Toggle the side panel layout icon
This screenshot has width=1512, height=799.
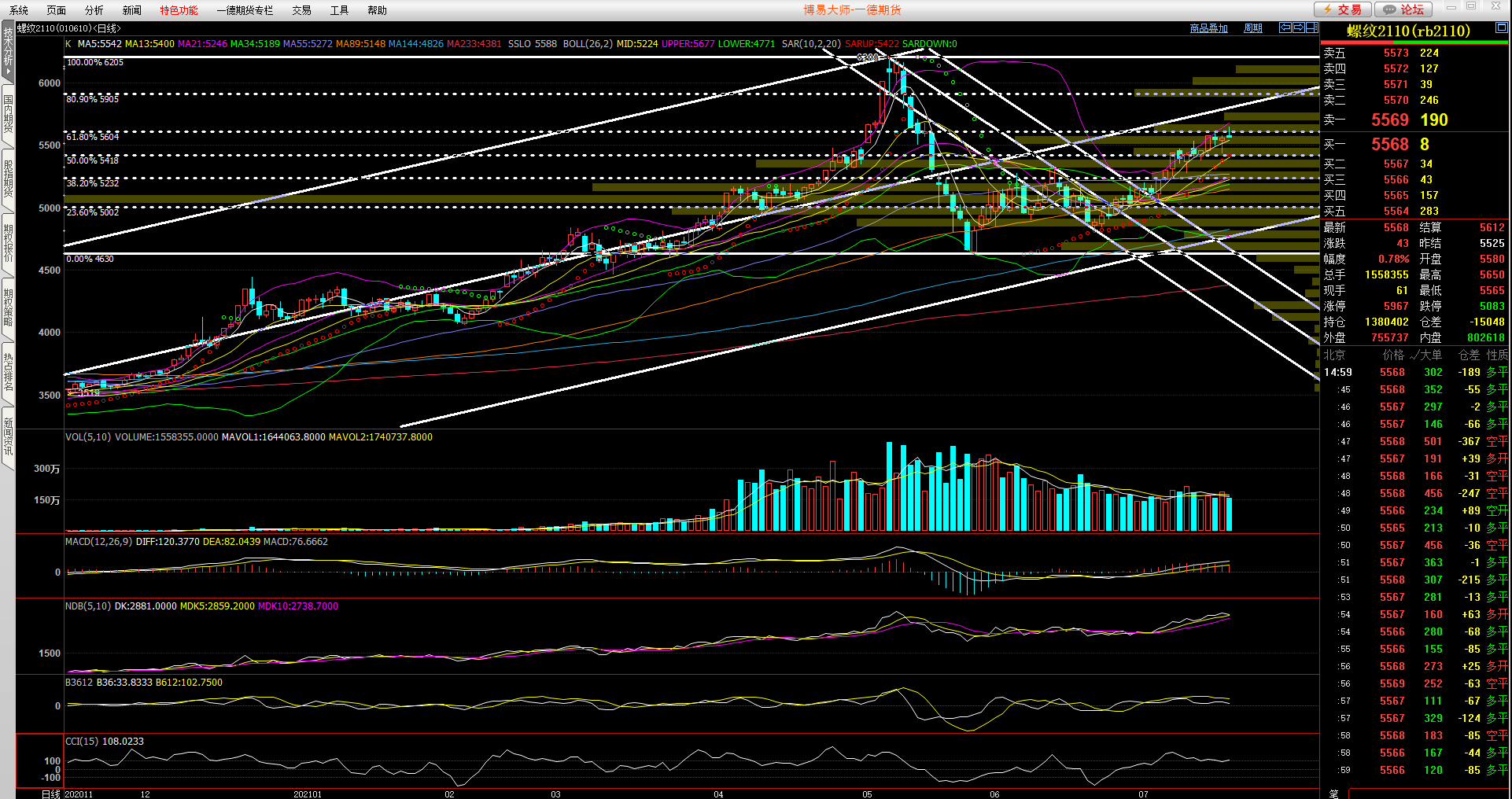[1311, 28]
